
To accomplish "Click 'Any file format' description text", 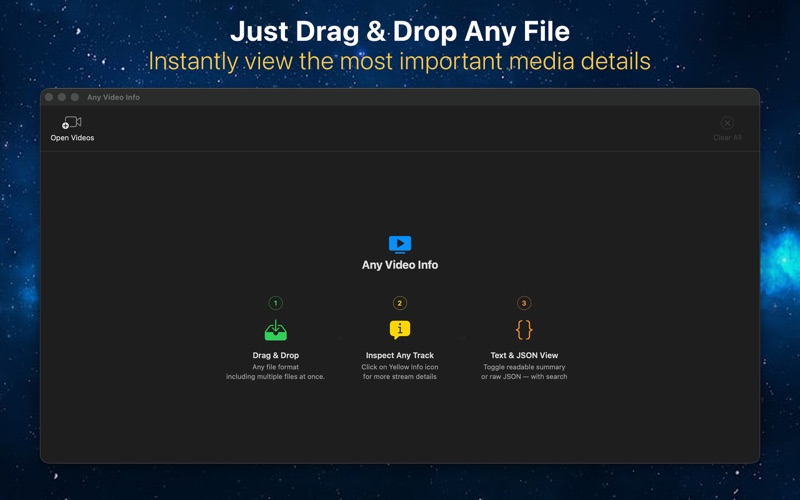I will pyautogui.click(x=276, y=367).
